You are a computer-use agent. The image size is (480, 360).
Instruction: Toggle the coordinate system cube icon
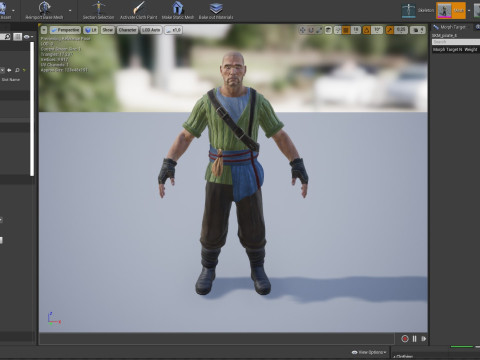[328, 30]
